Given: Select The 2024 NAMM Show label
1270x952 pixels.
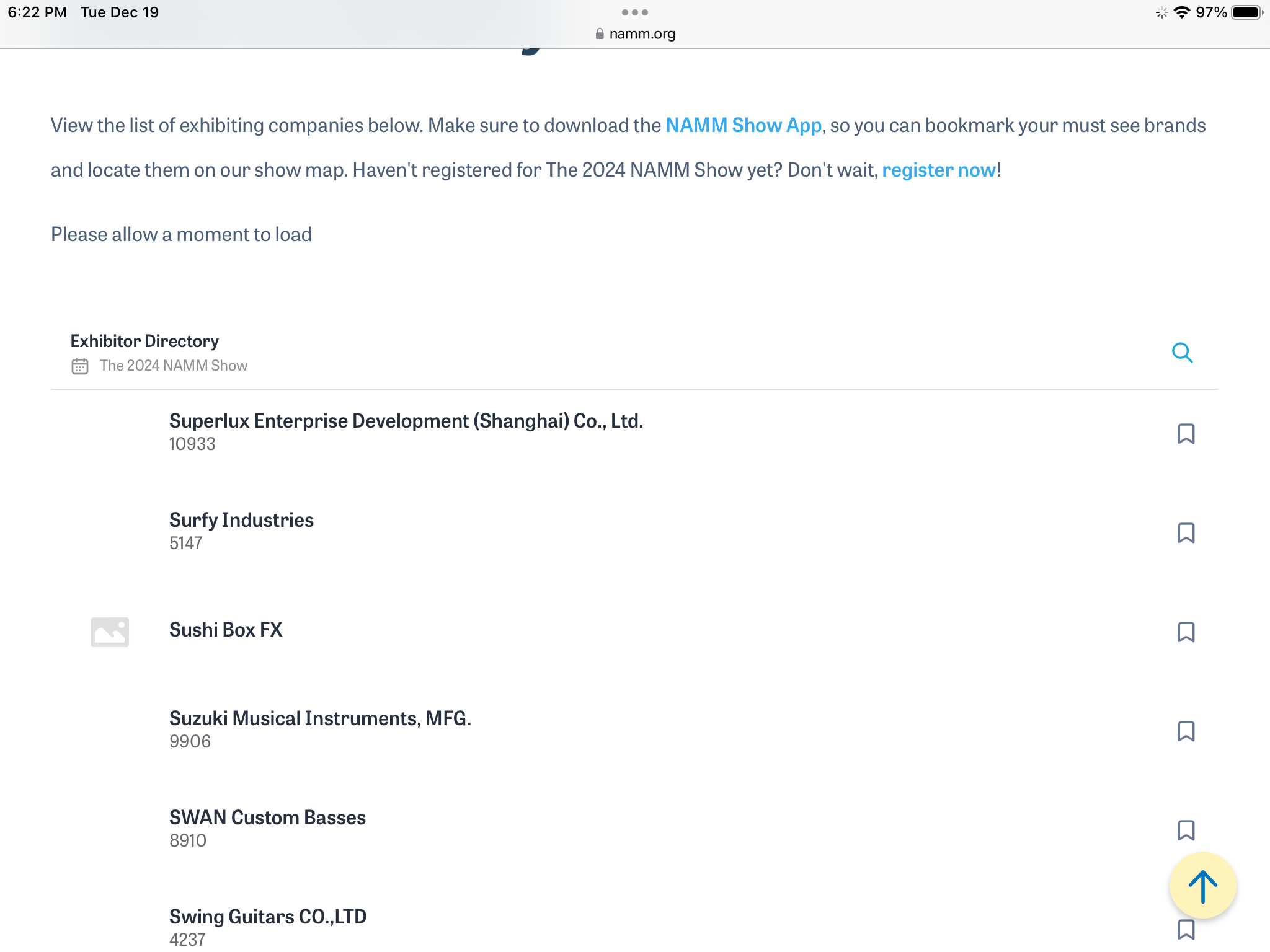Looking at the screenshot, I should tap(174, 366).
